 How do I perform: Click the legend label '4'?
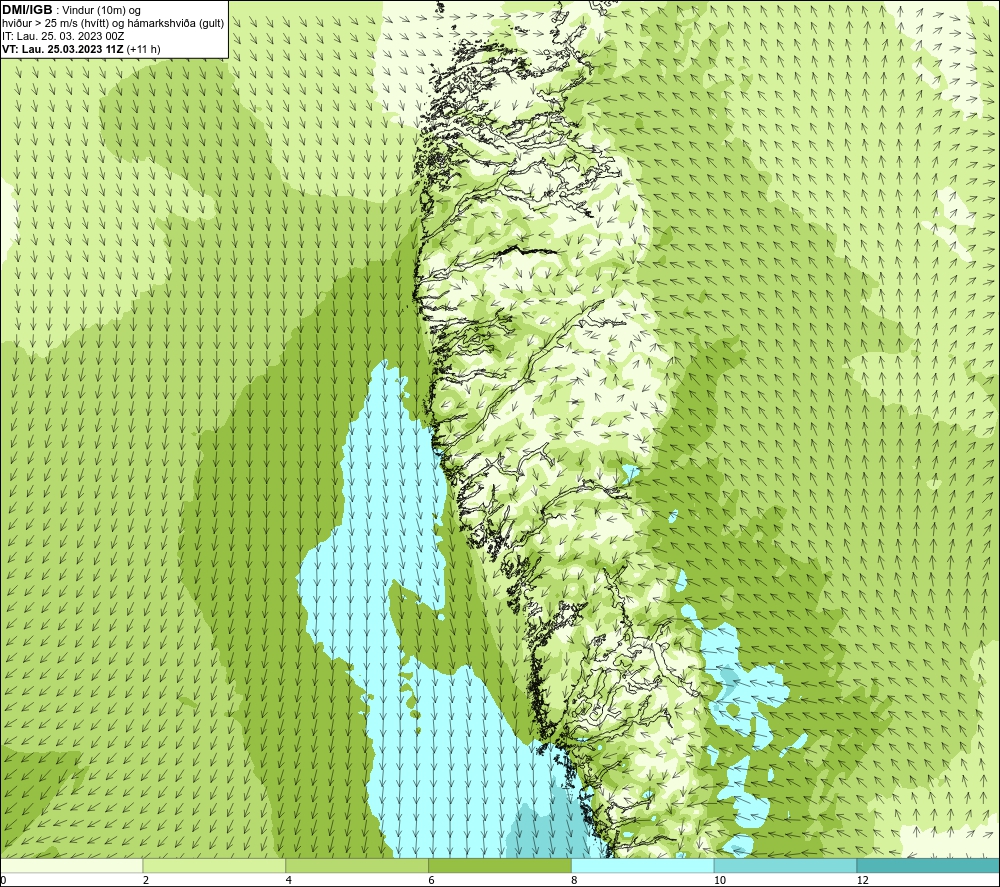(289, 880)
